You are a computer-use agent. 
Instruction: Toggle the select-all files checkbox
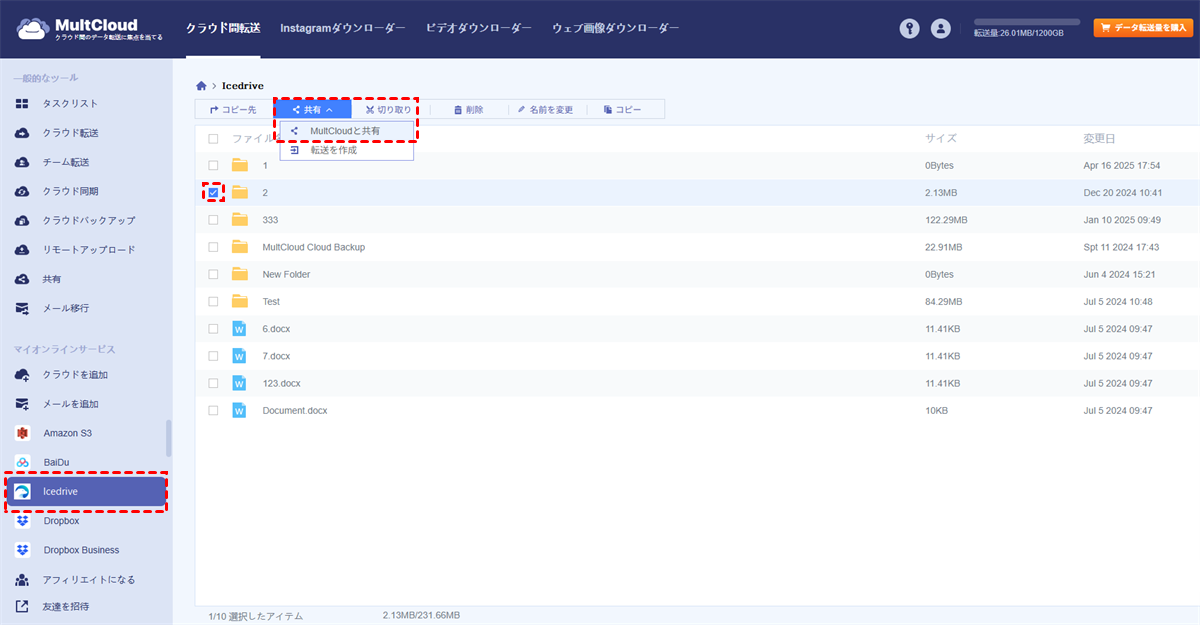[x=213, y=139]
